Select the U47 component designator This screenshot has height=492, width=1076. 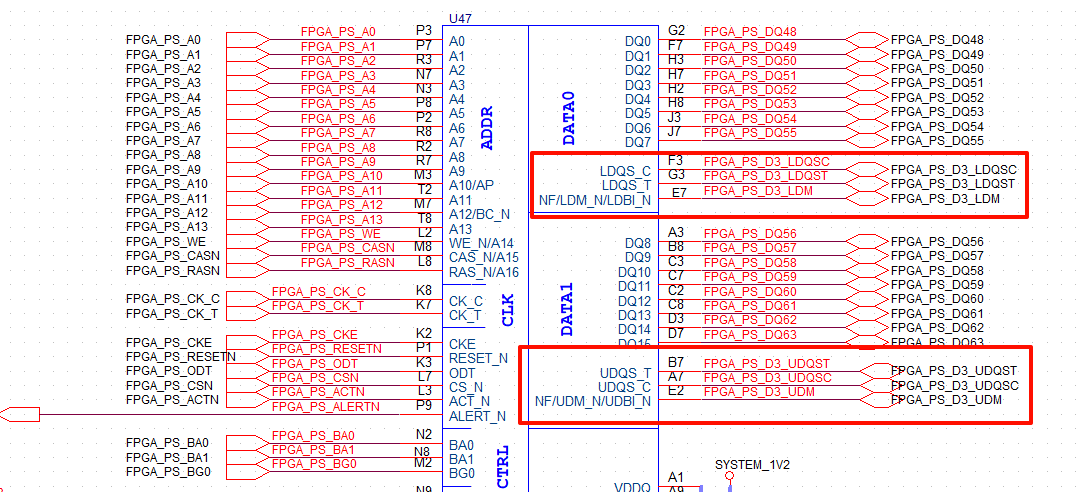pos(461,19)
